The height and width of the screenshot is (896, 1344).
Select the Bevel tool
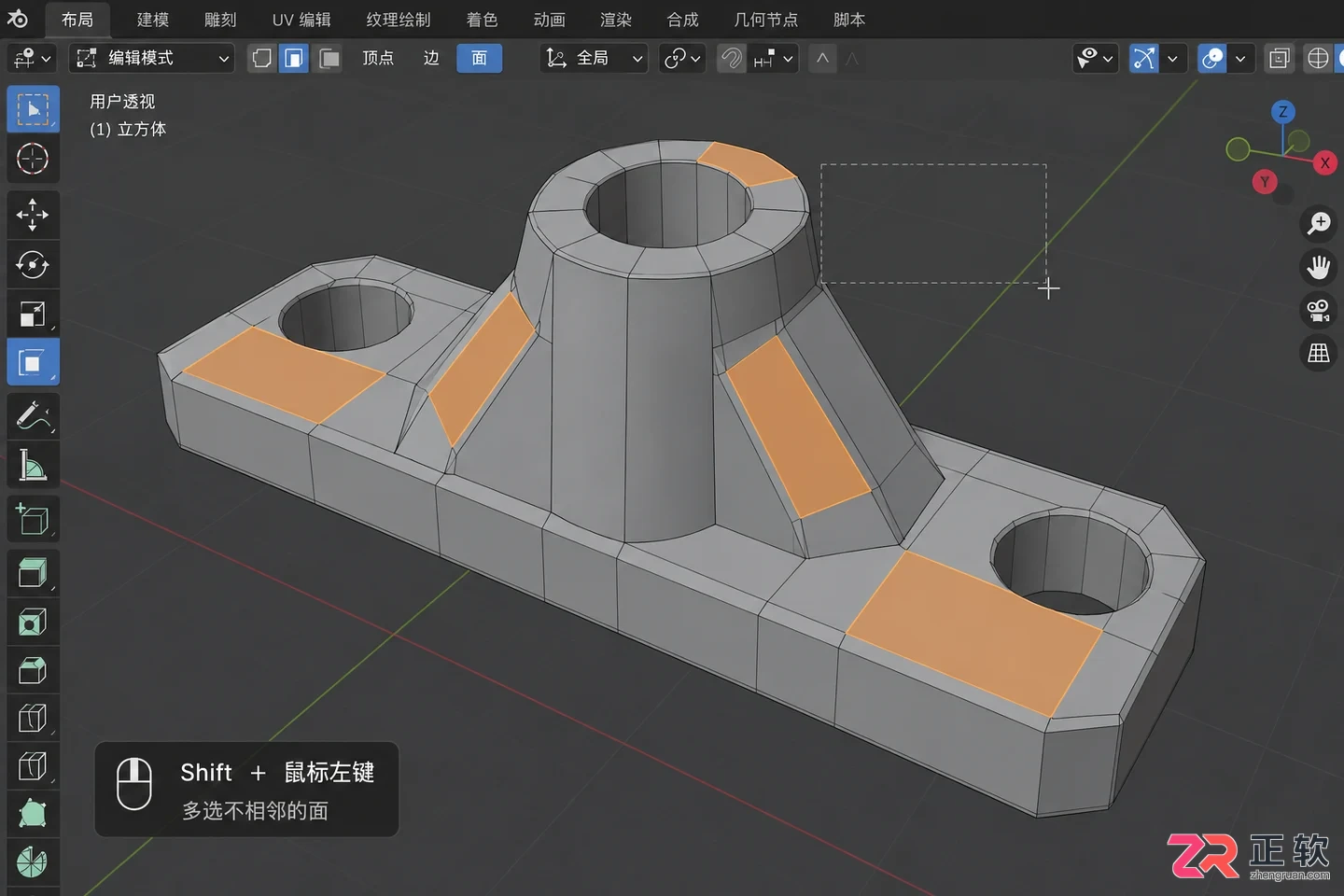(x=33, y=670)
